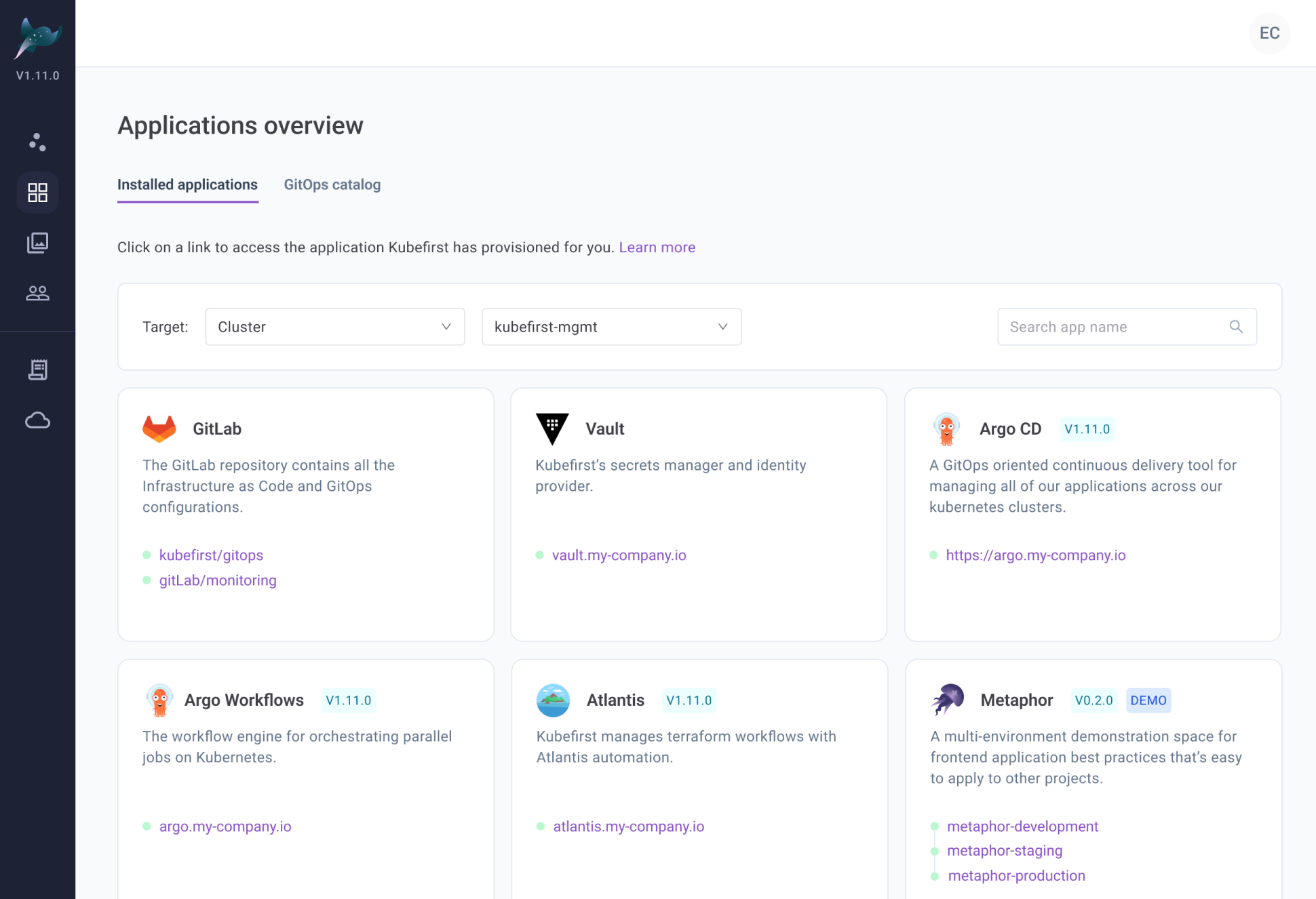Open the documentation page sidebar icon
Image resolution: width=1316 pixels, height=899 pixels.
[x=37, y=369]
